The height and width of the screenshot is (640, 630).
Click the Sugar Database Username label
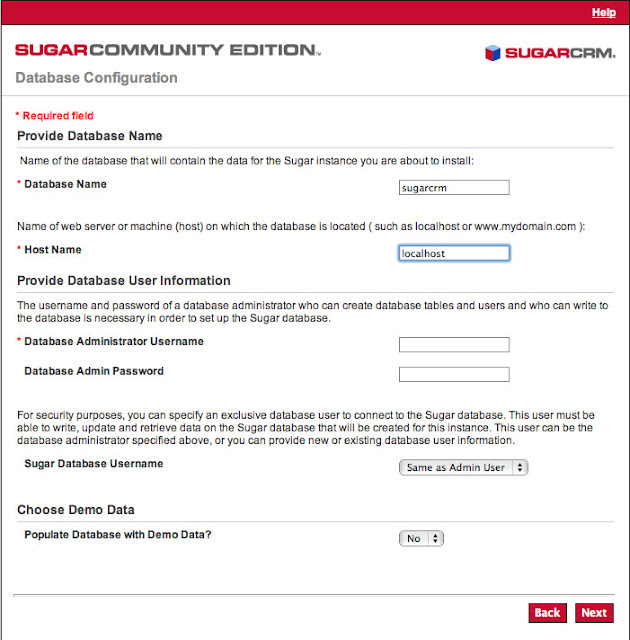[93, 463]
